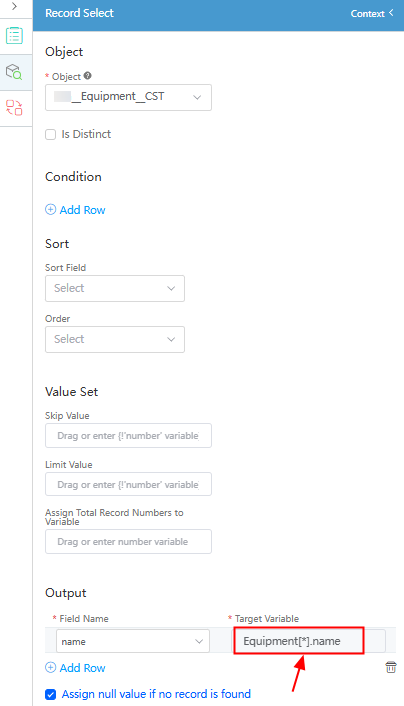Click the Limit Value input field

pos(128,484)
